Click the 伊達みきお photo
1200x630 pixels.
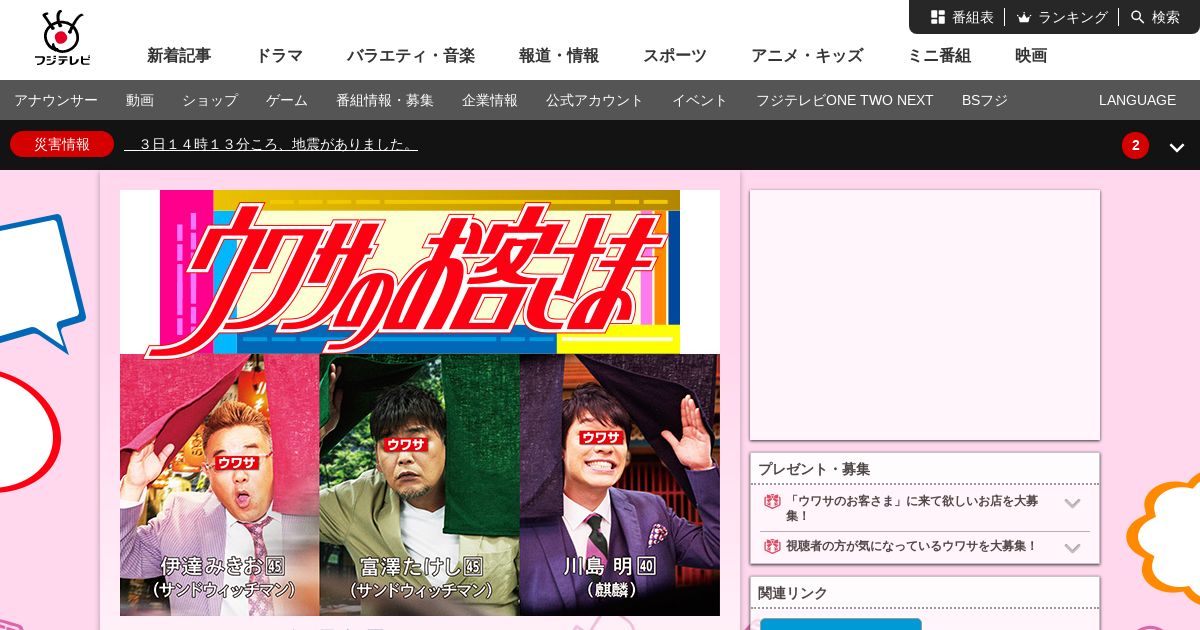[220, 485]
